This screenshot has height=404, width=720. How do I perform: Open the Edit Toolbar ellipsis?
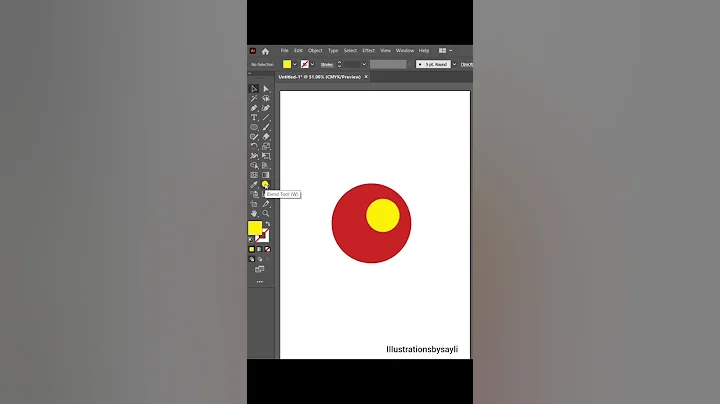(260, 282)
